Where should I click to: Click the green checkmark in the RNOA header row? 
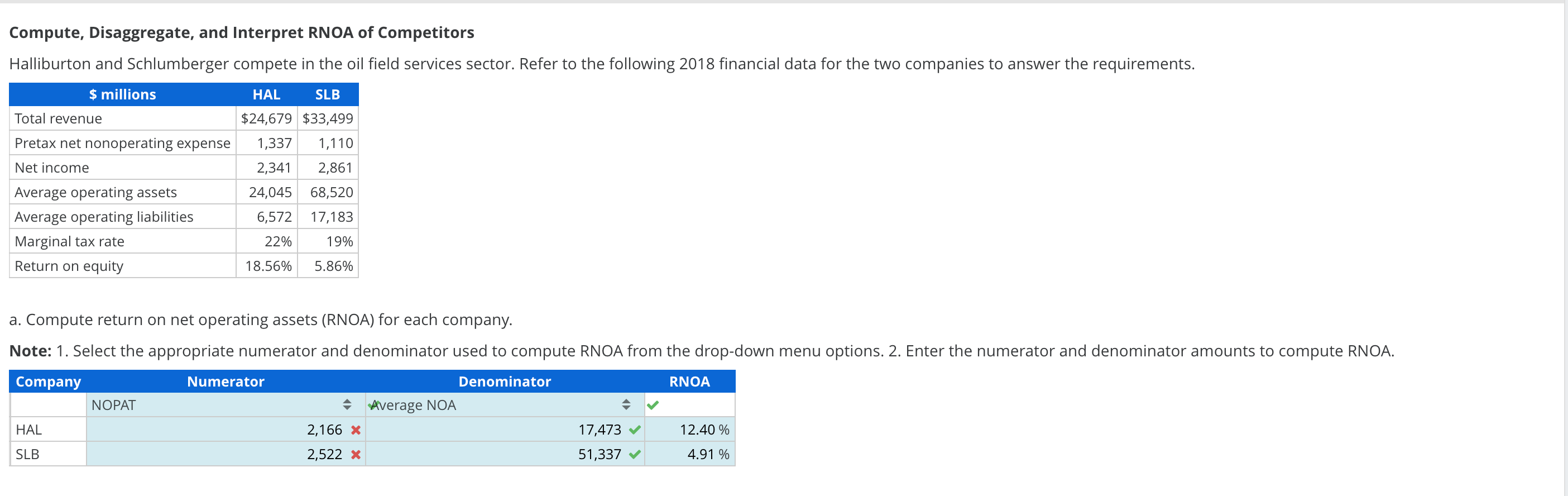pyautogui.click(x=652, y=404)
